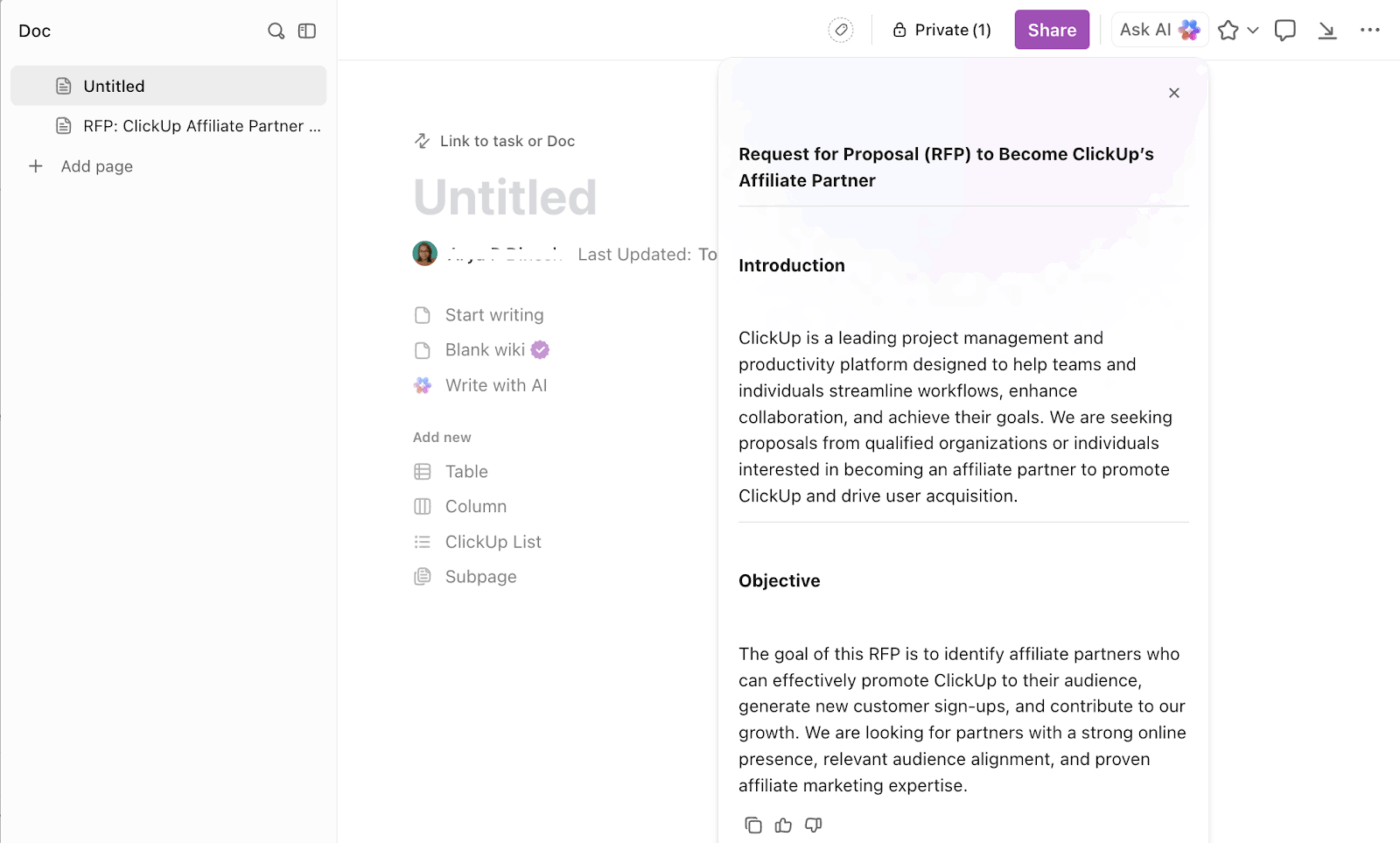Create a Subpage

click(x=480, y=576)
